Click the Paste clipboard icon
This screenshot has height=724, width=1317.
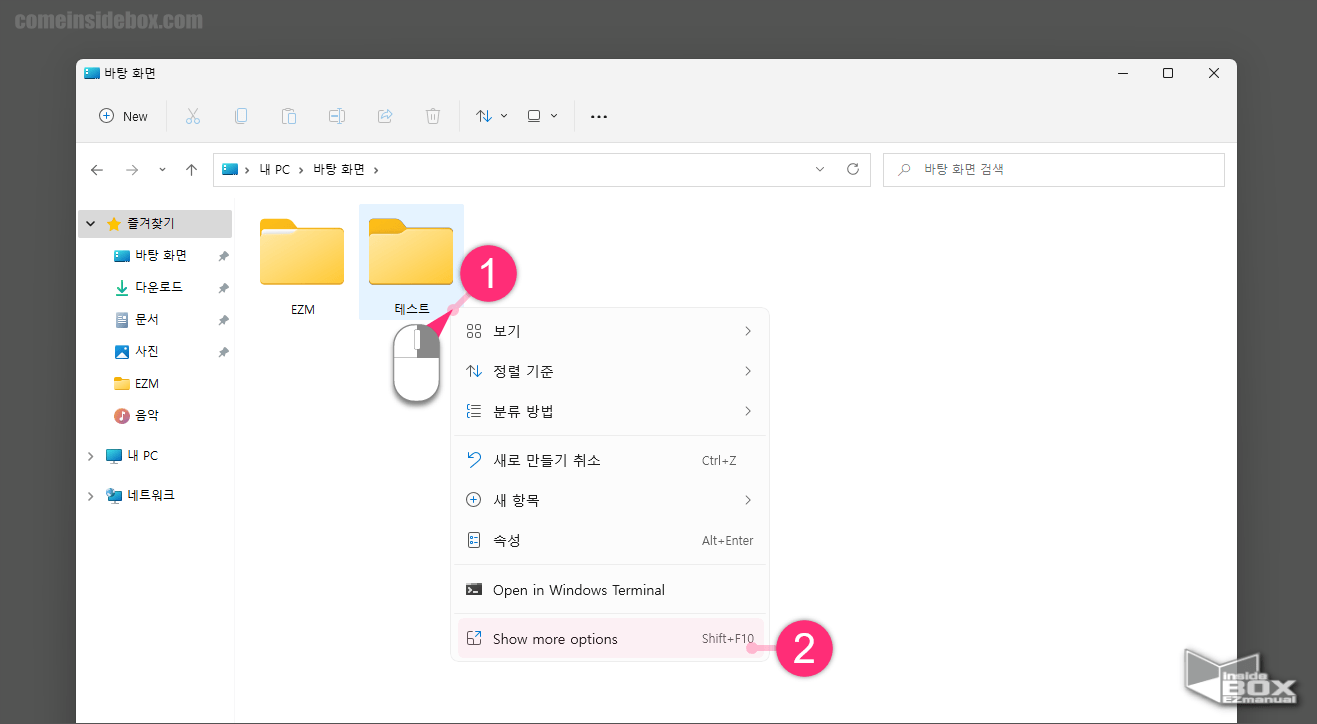289,116
